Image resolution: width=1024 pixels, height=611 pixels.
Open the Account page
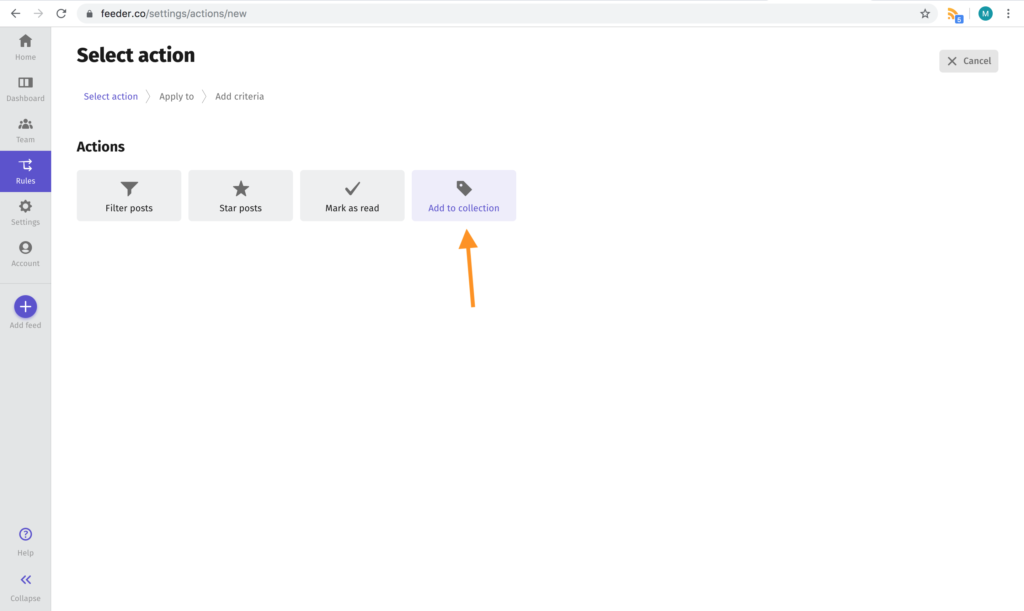click(25, 254)
